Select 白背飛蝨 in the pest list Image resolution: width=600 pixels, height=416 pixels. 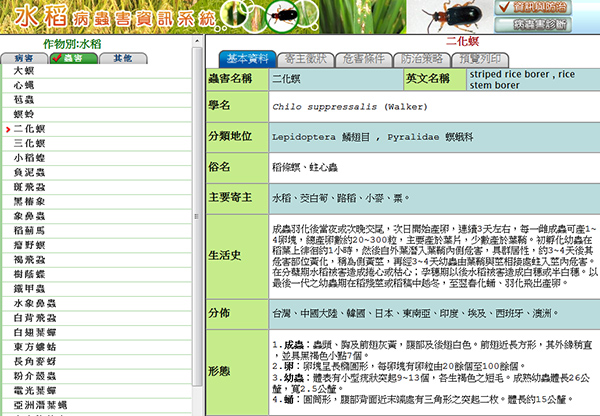coord(35,318)
